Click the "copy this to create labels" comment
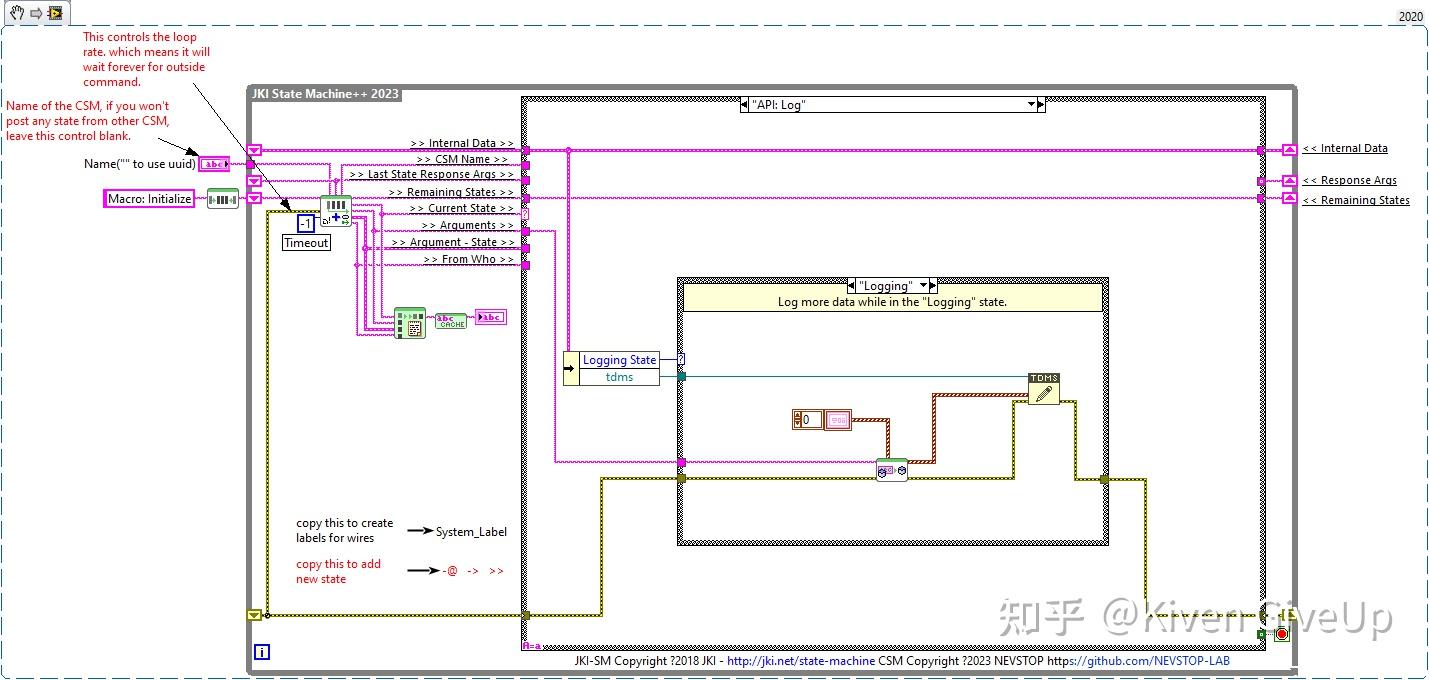Viewport: 1429px width, 680px height. (345, 530)
